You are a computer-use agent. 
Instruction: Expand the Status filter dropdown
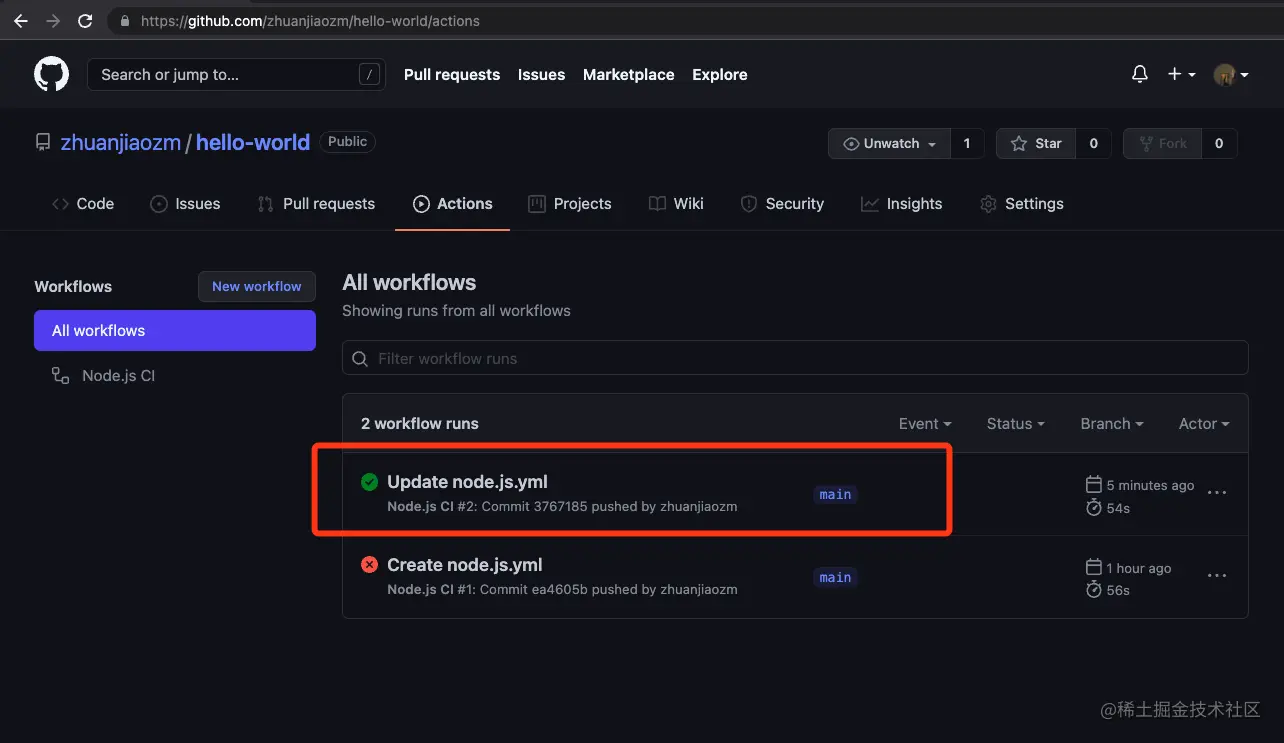[1015, 424]
